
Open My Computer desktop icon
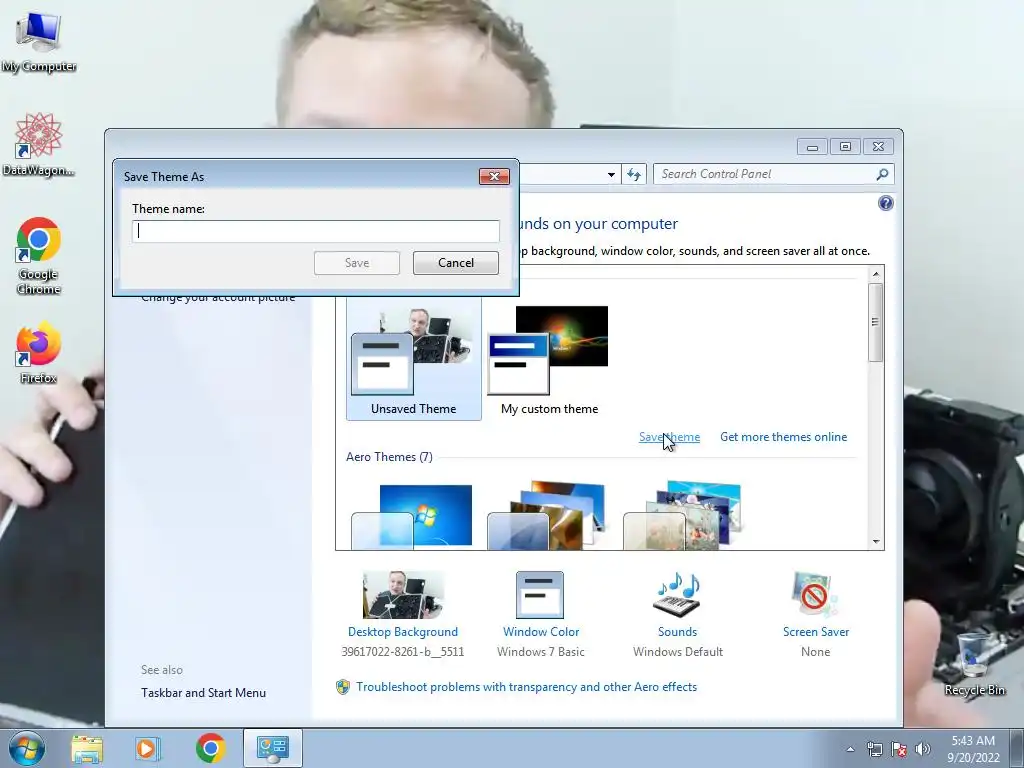[39, 40]
